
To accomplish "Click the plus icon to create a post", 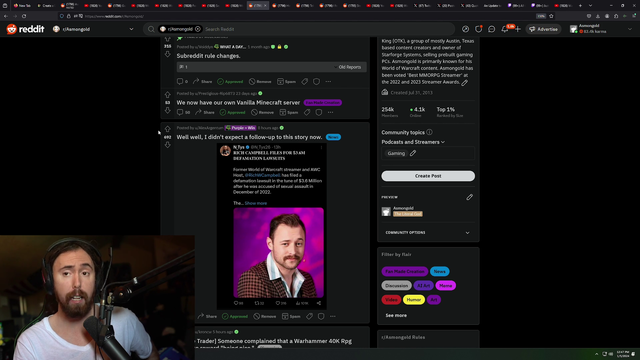I will pos(518,29).
